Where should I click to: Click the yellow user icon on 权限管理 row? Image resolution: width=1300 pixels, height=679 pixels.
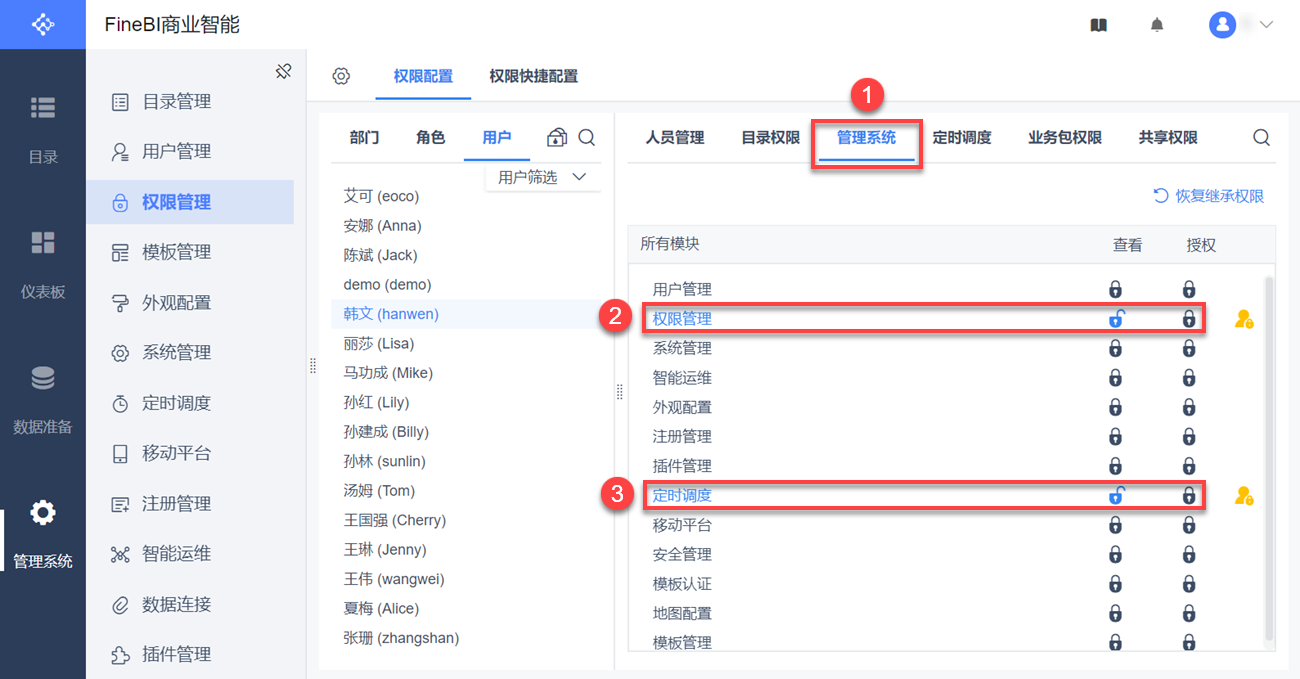1244,320
